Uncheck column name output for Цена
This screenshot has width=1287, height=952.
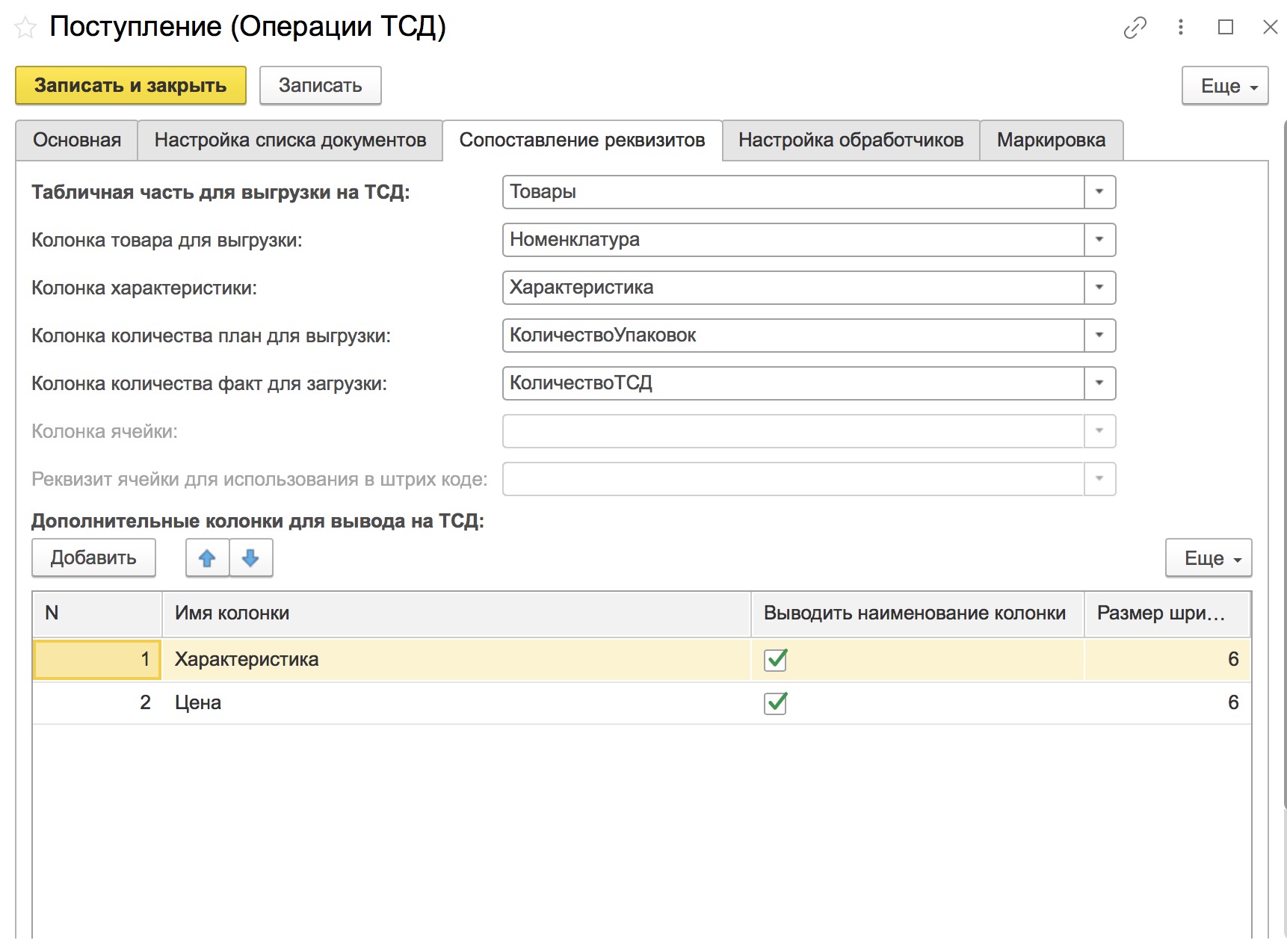pyautogui.click(x=775, y=702)
